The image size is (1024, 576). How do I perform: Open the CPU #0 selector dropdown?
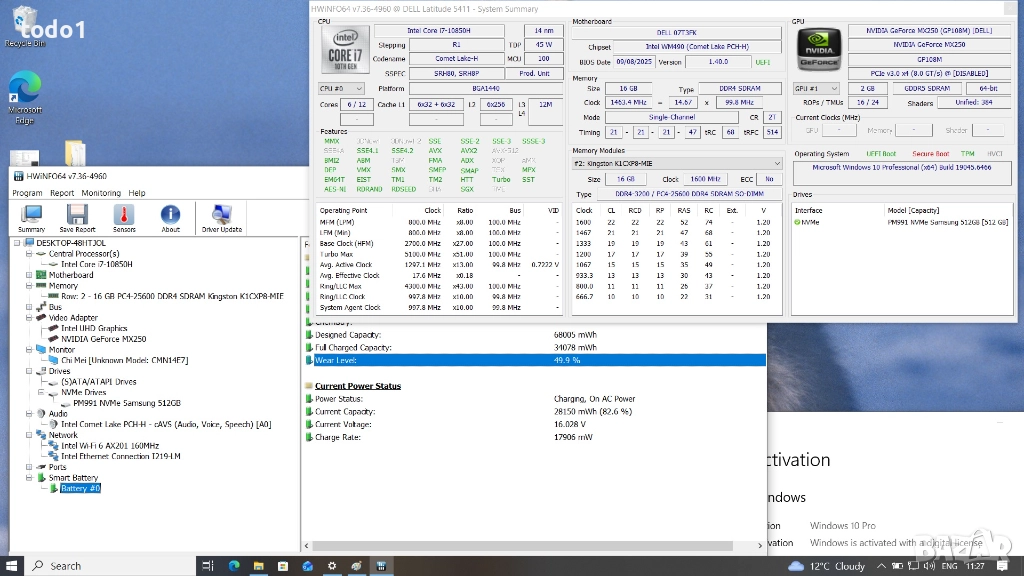pos(340,88)
